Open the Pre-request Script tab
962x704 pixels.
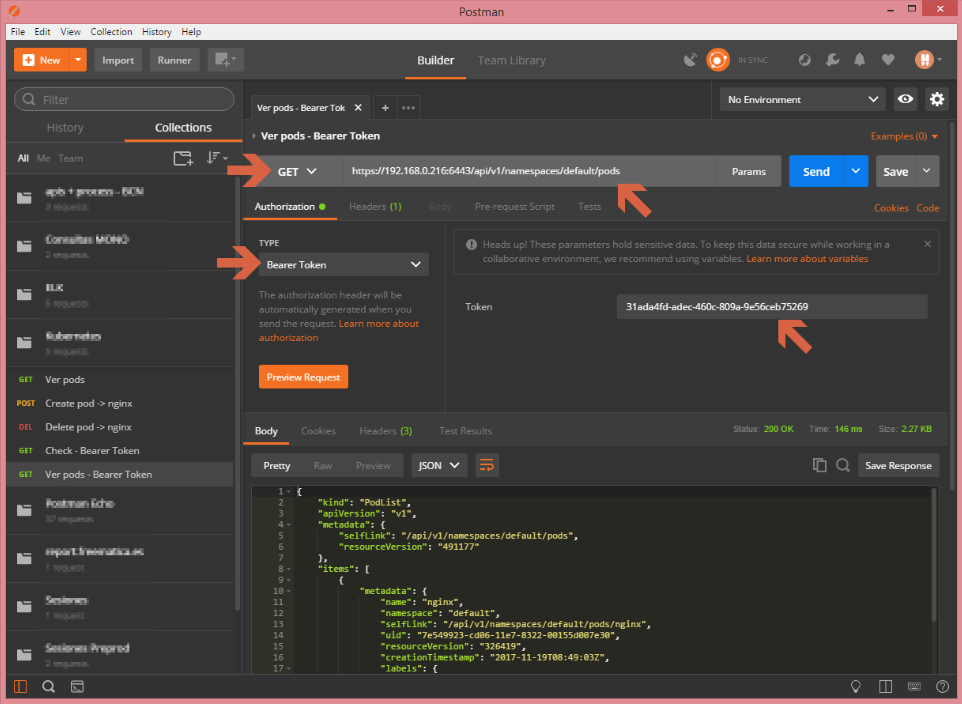pyautogui.click(x=514, y=207)
